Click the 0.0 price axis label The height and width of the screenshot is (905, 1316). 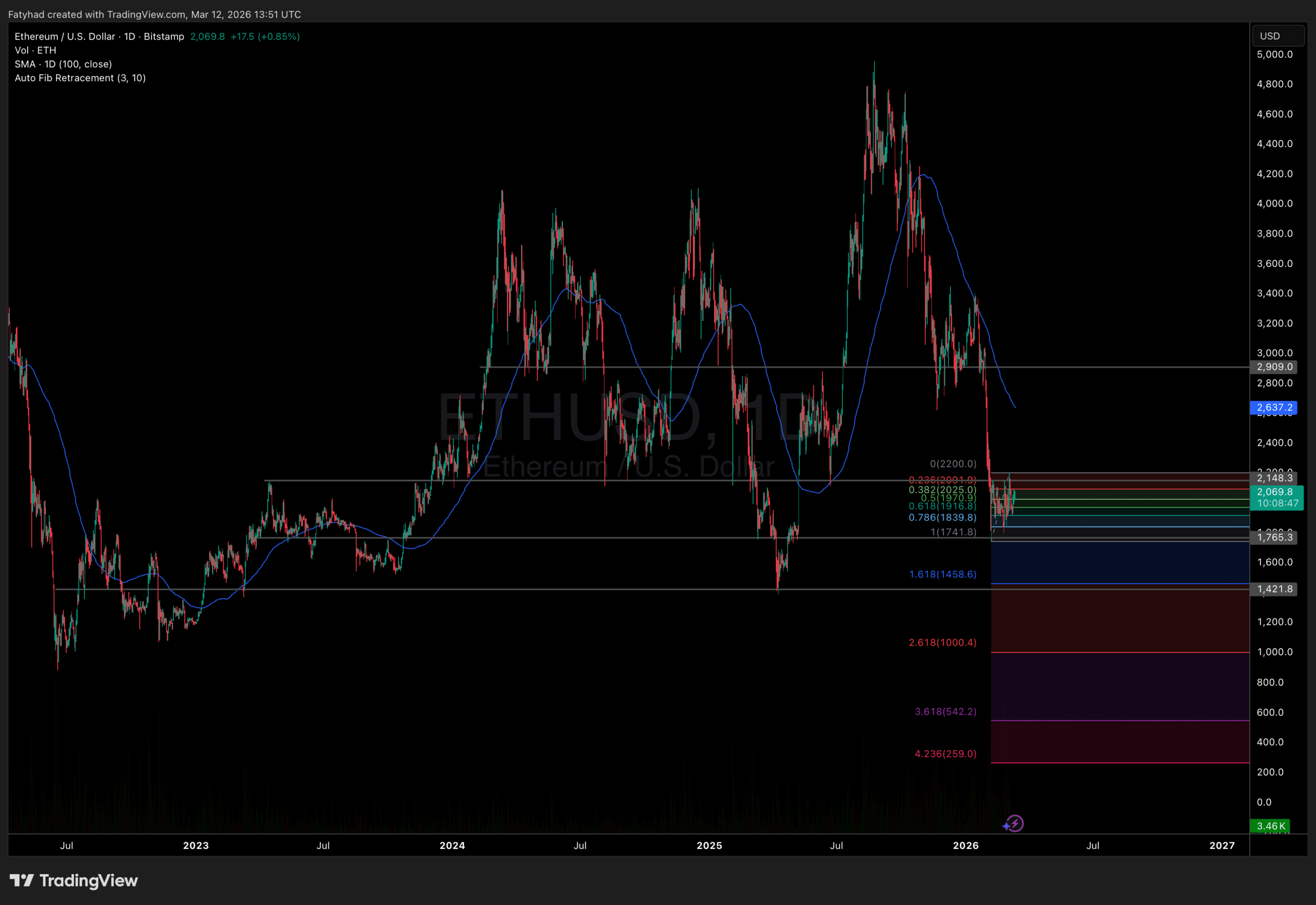[1265, 802]
